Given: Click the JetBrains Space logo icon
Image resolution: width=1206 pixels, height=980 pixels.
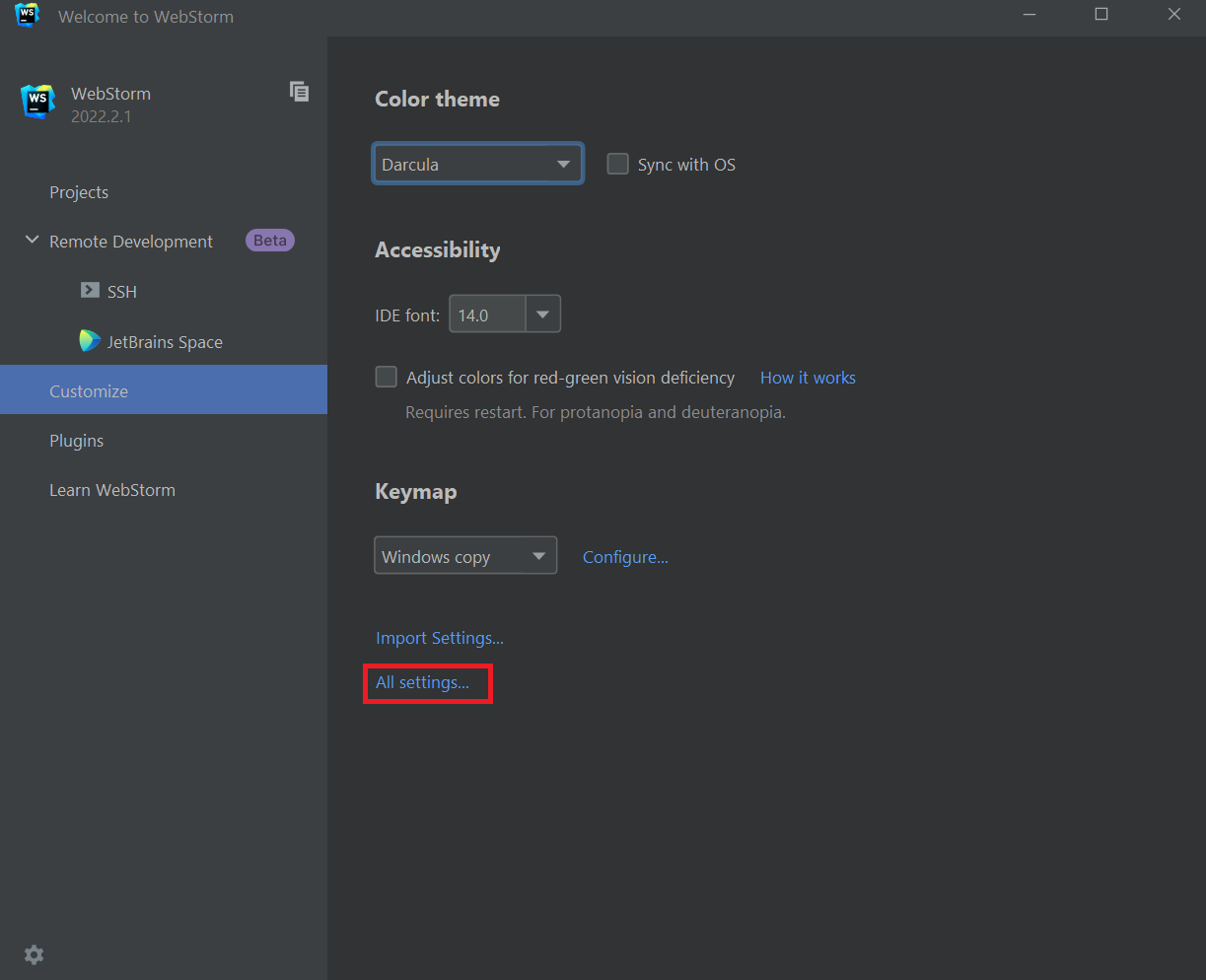Looking at the screenshot, I should pyautogui.click(x=90, y=341).
